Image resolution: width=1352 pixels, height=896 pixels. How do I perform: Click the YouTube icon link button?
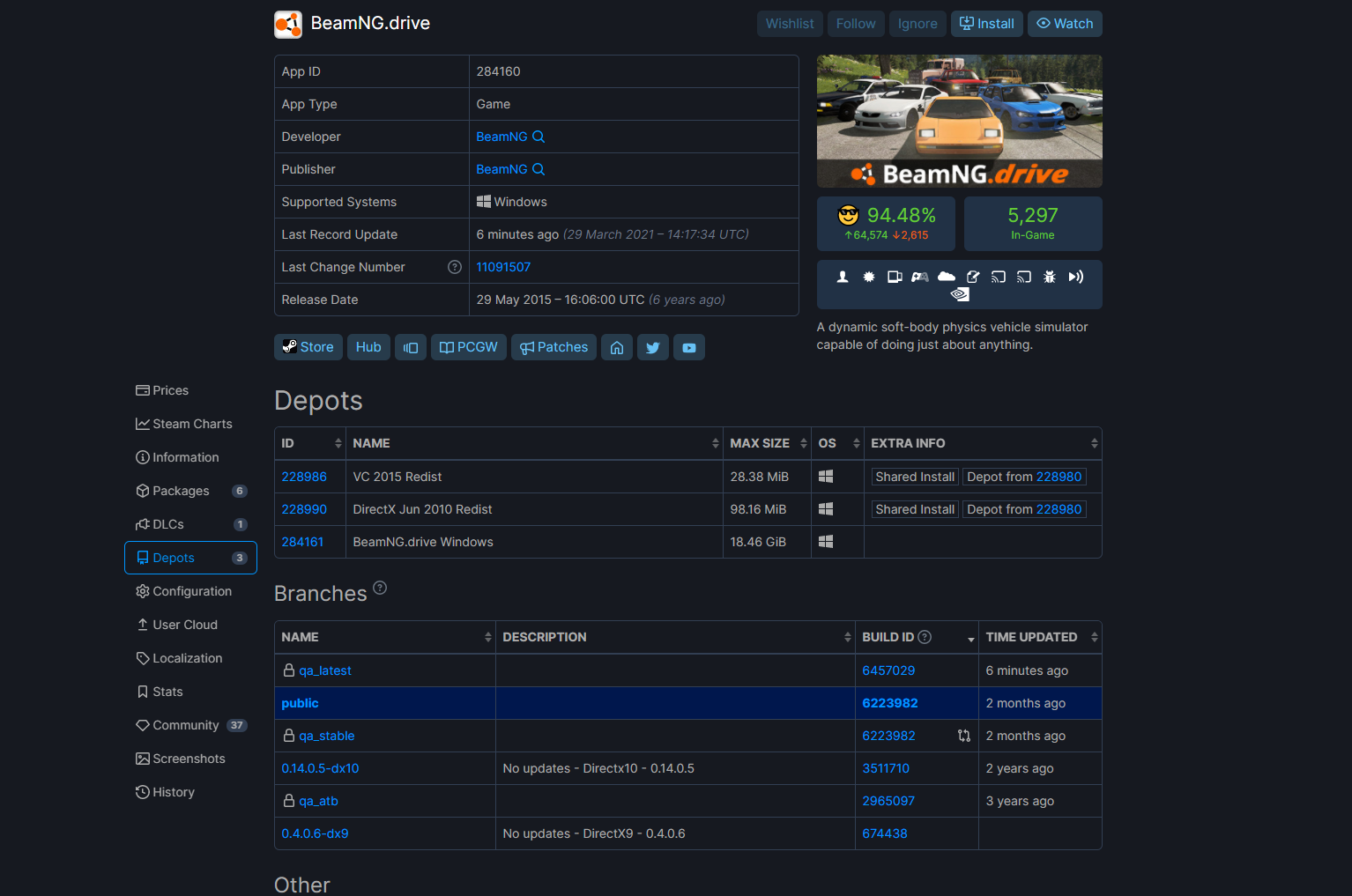(689, 347)
